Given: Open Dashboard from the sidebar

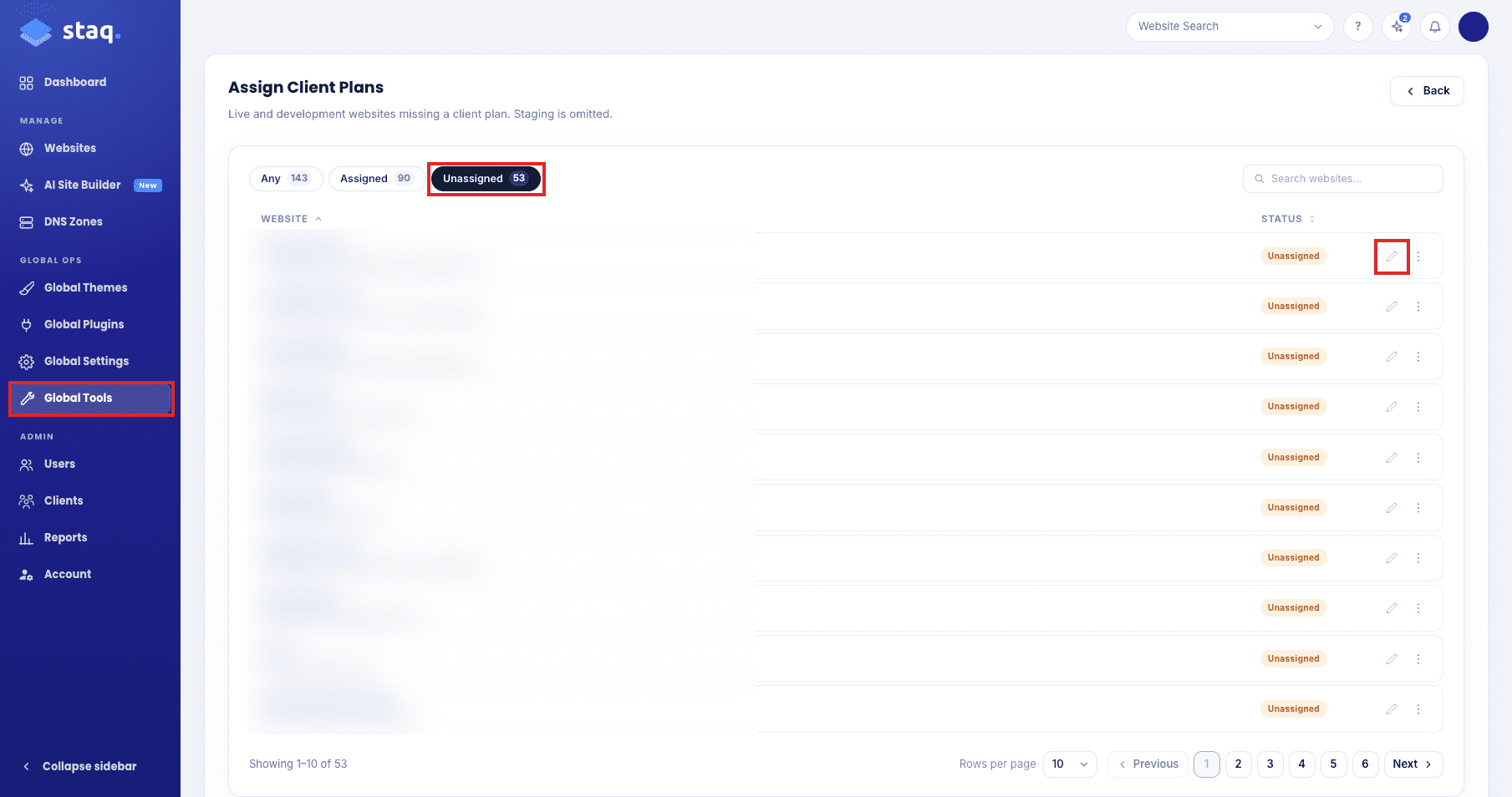Looking at the screenshot, I should click(x=64, y=82).
